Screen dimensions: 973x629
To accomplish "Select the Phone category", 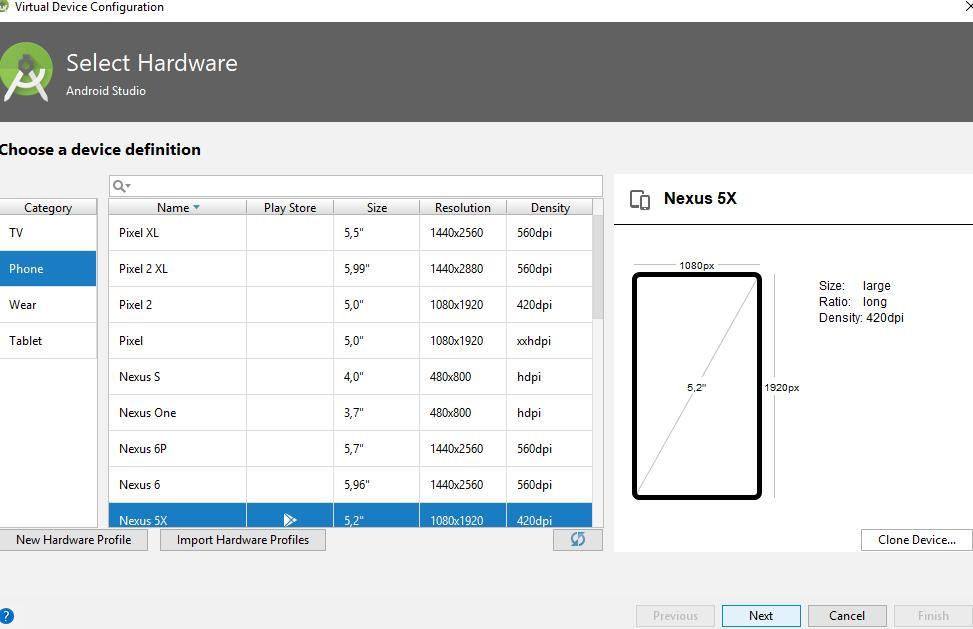I will (48, 269).
